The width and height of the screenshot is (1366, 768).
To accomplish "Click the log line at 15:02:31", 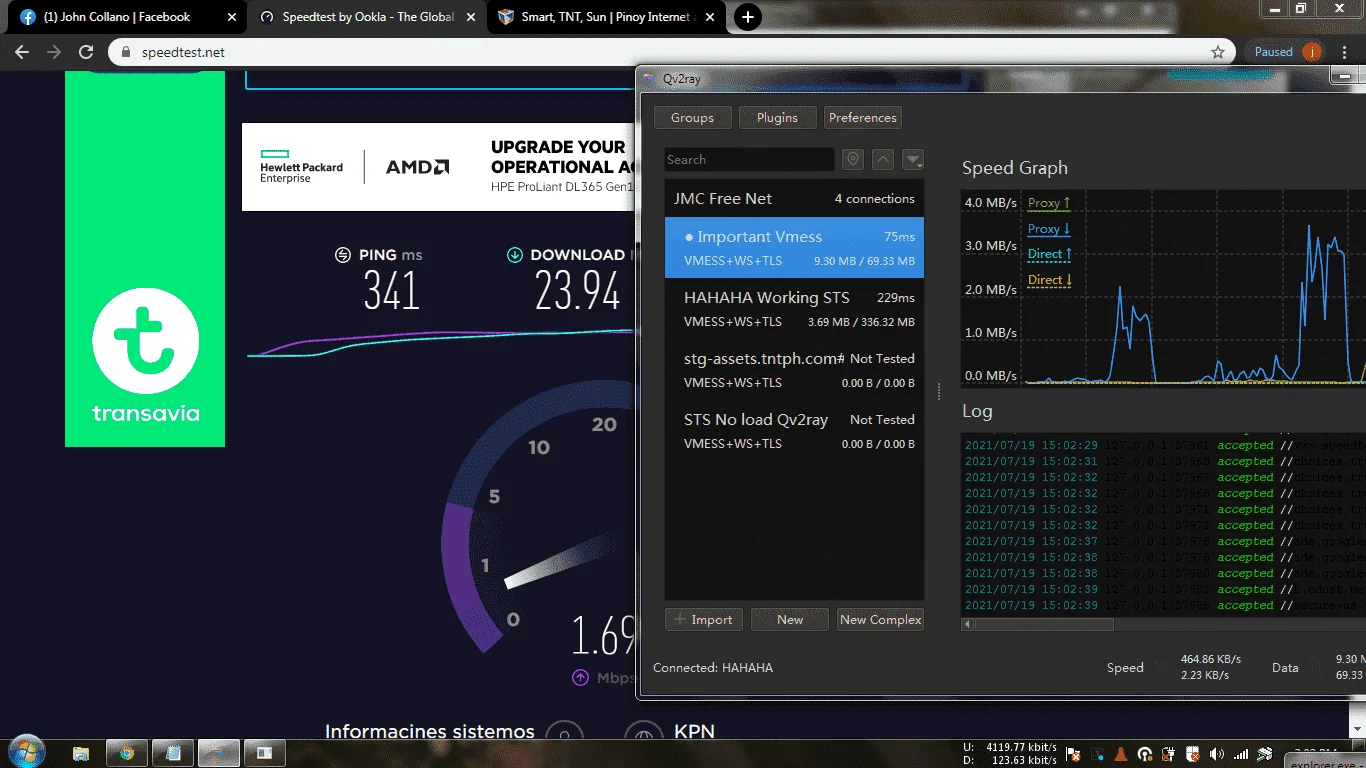I will coord(1163,461).
